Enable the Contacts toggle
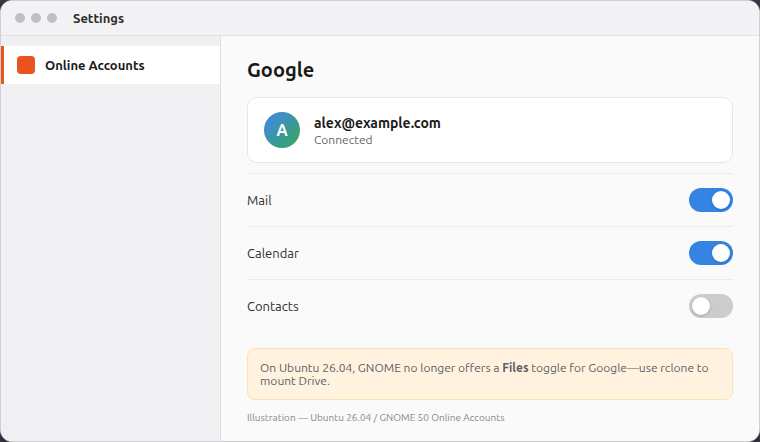Image resolution: width=760 pixels, height=442 pixels. pos(711,306)
